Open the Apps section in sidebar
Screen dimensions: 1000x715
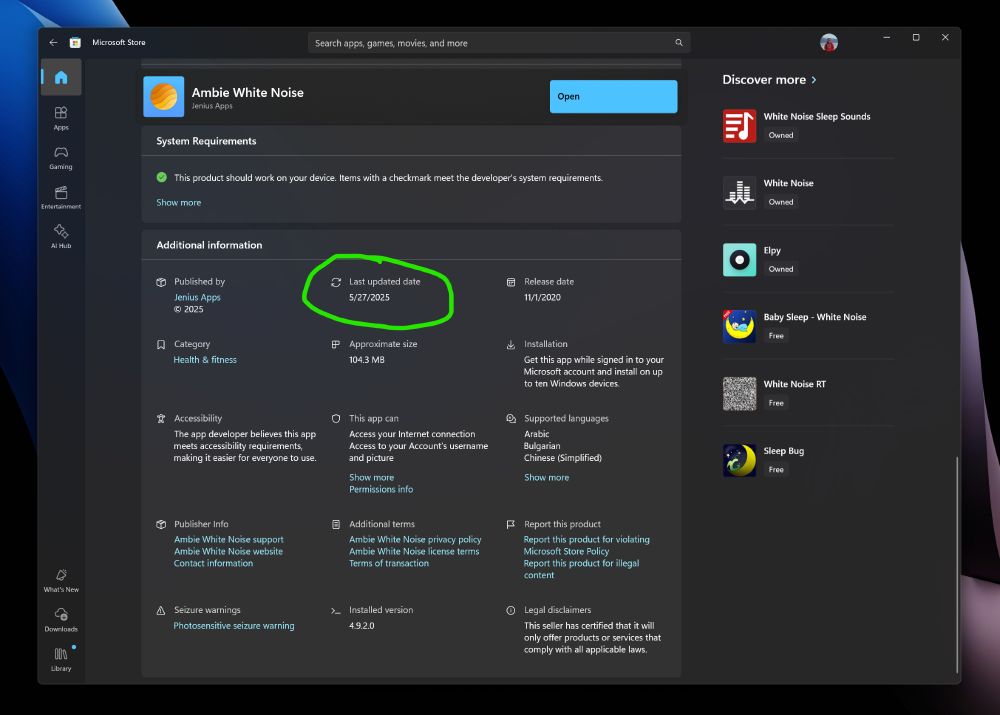[x=61, y=118]
